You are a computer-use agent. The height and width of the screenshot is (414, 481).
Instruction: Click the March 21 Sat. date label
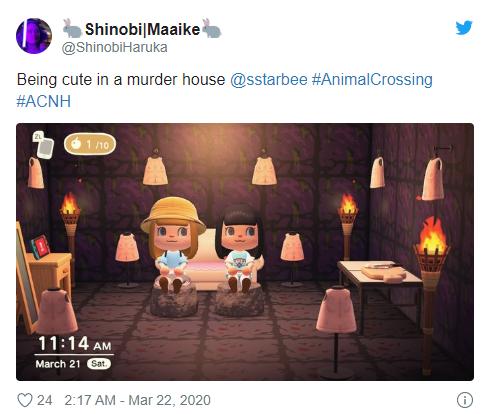click(x=73, y=364)
